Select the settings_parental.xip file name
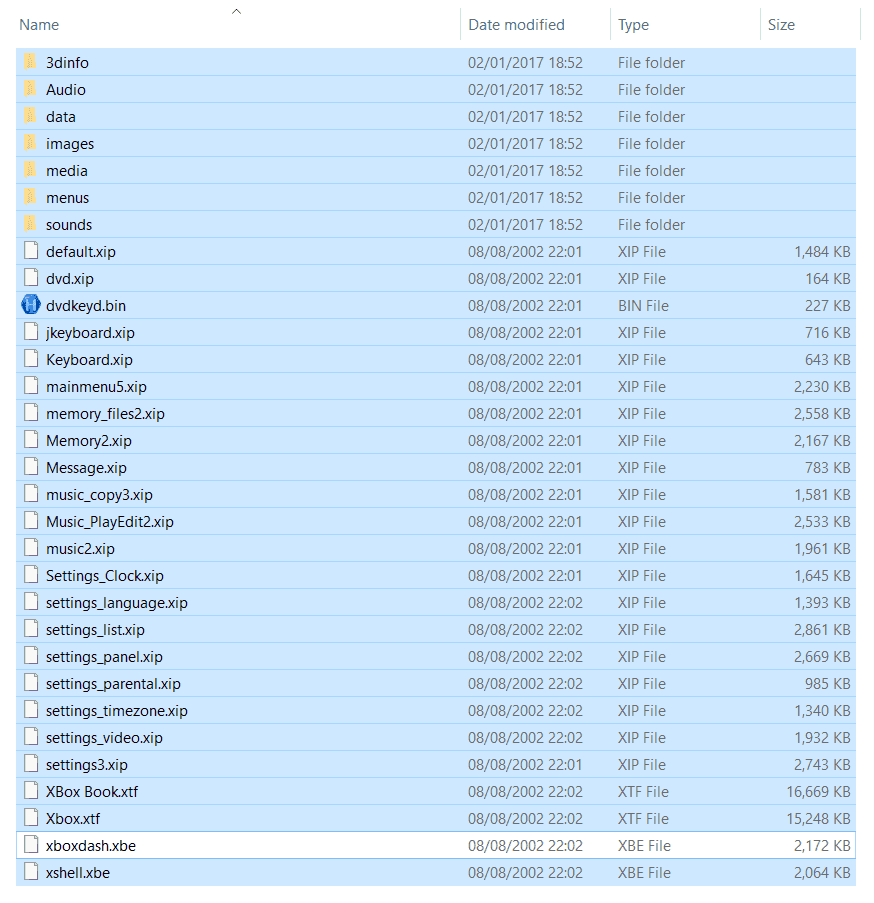Screen dimensions: 874x903 113,684
